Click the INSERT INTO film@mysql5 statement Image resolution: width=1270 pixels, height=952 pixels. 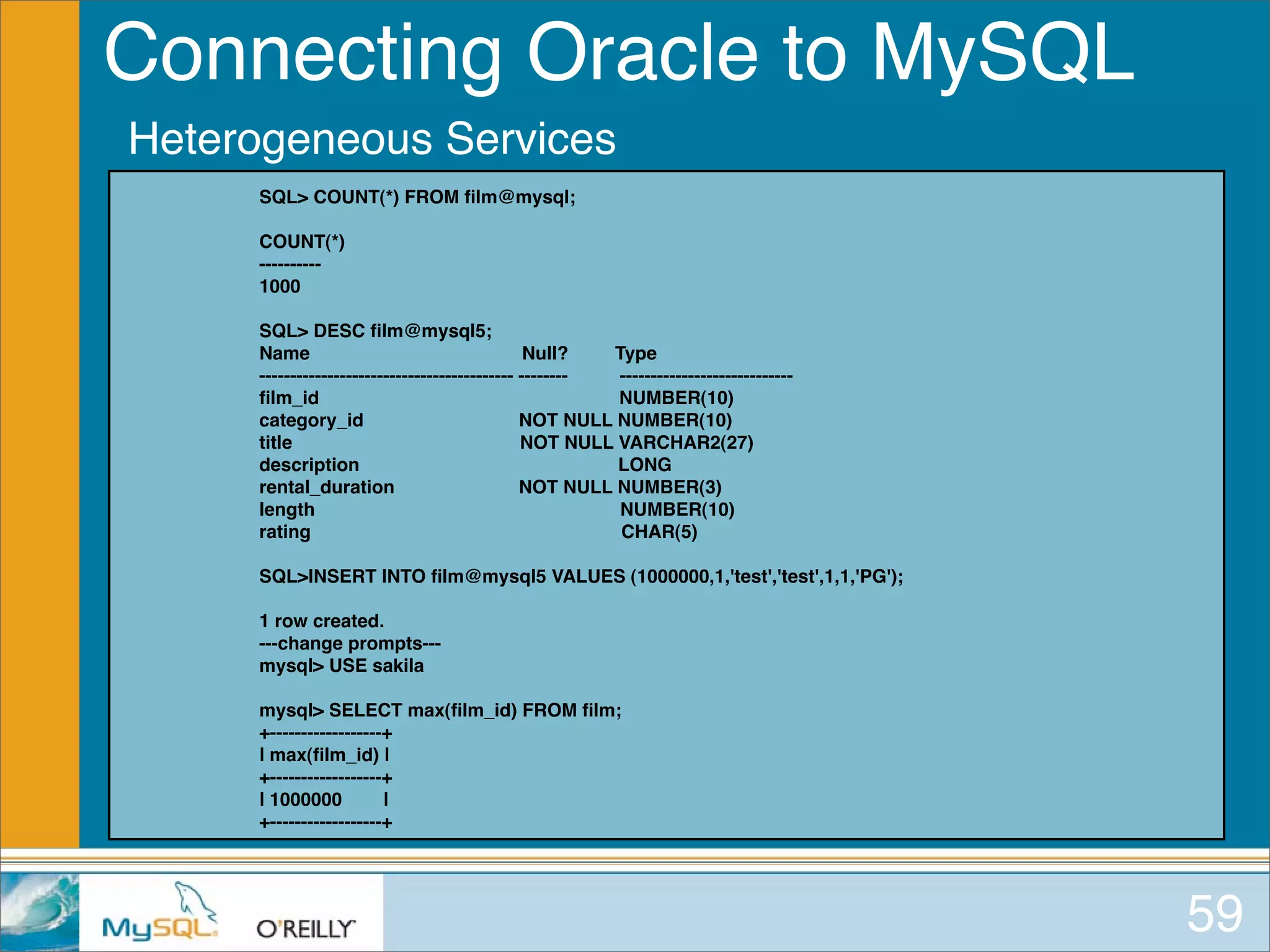click(582, 575)
